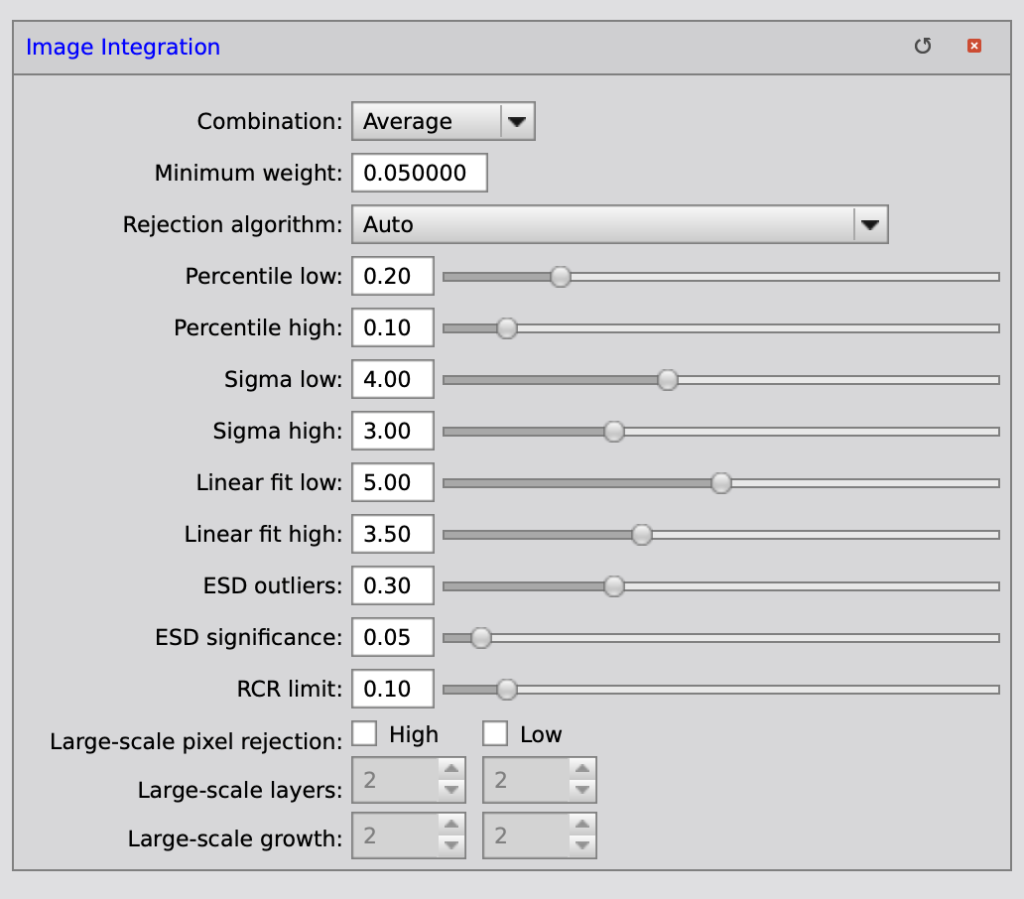Increase the first Large-scale growth spinner
This screenshot has width=1024, height=899.
(x=452, y=825)
